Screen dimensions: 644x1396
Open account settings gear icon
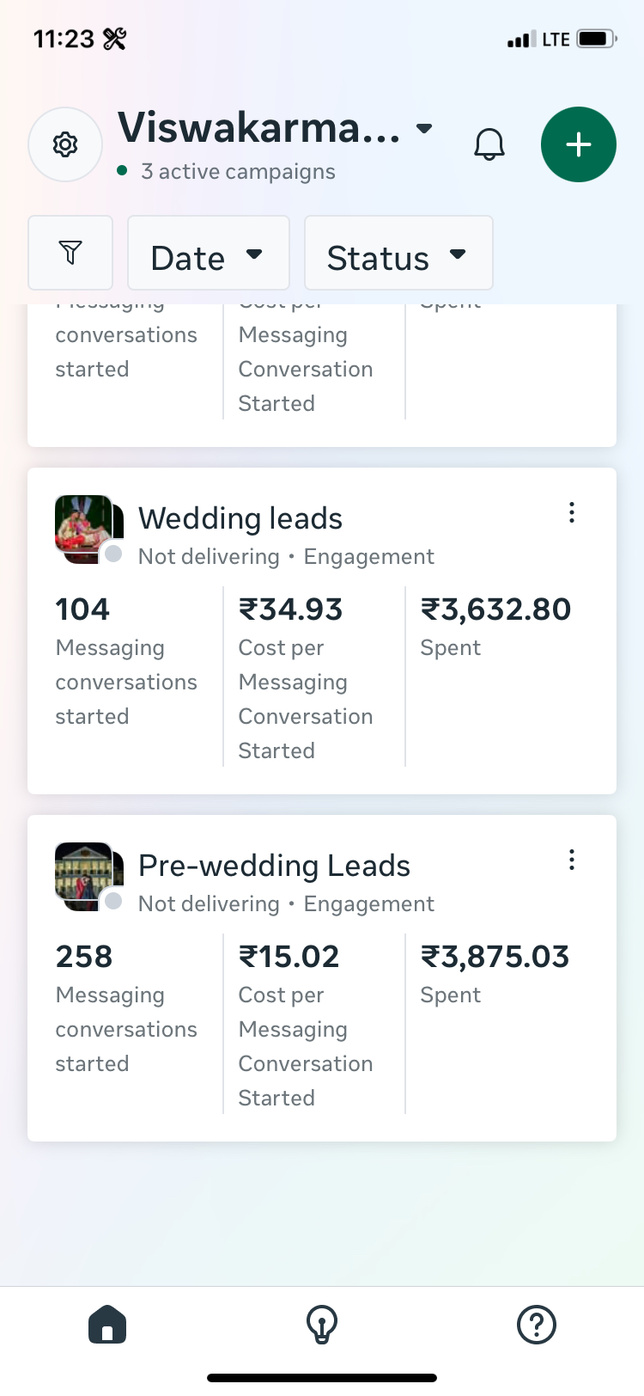pyautogui.click(x=65, y=145)
